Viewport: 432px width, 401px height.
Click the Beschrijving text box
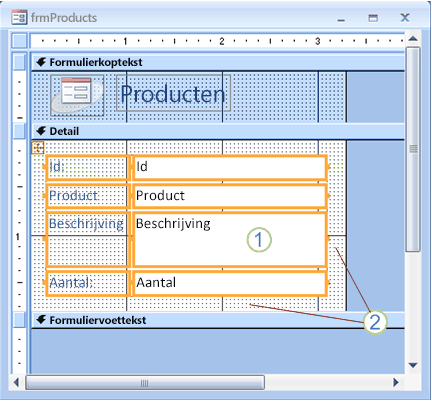coord(230,239)
